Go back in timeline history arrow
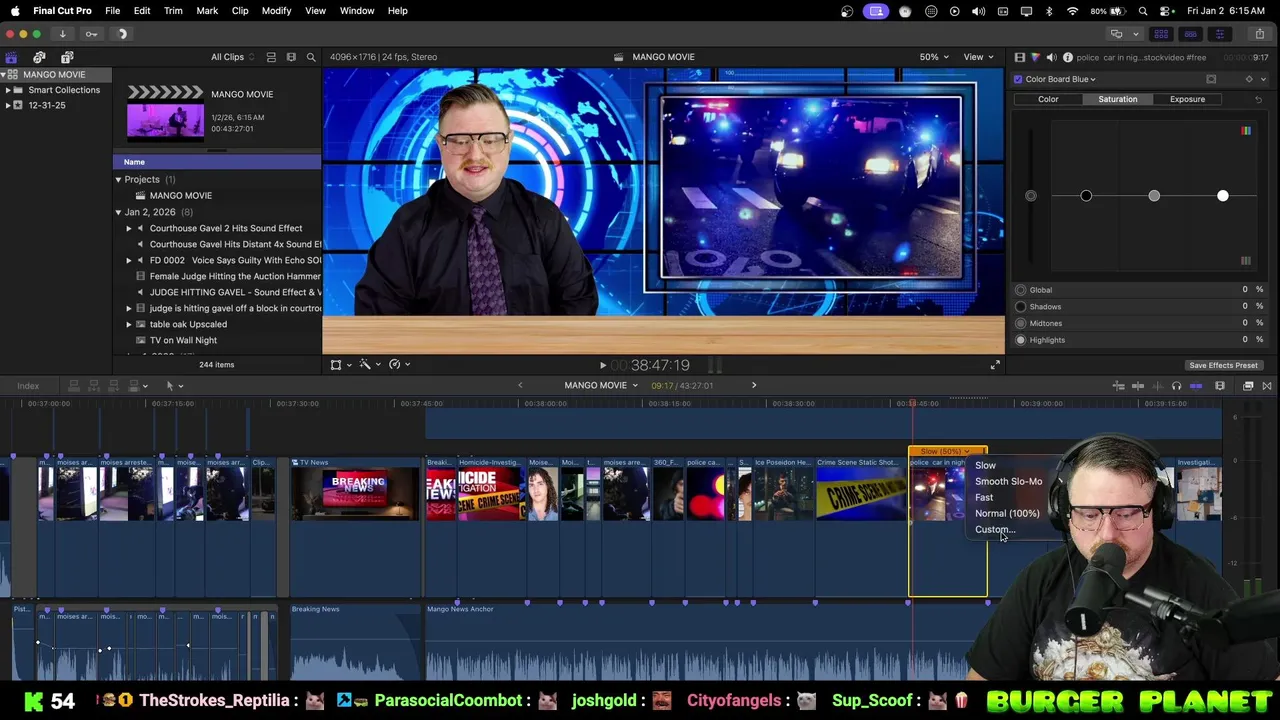This screenshot has width=1280, height=720. tap(520, 385)
